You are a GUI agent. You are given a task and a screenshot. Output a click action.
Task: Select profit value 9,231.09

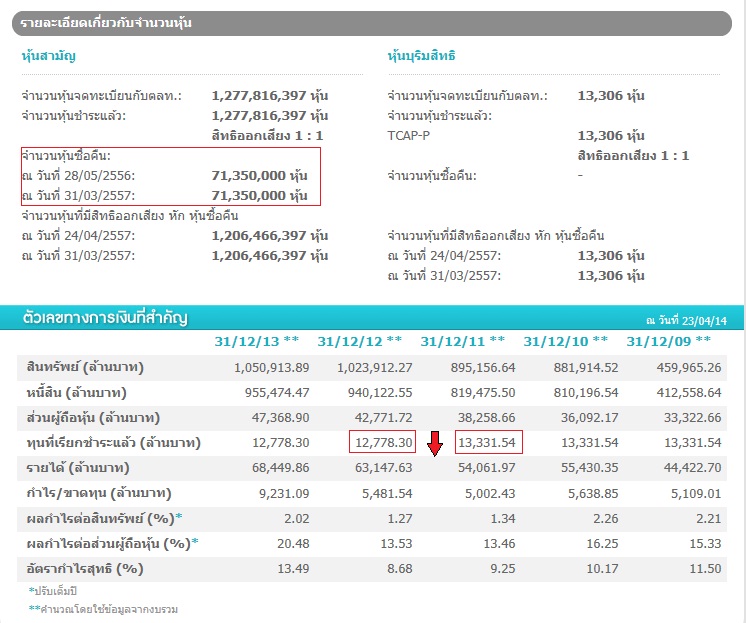pyautogui.click(x=284, y=494)
